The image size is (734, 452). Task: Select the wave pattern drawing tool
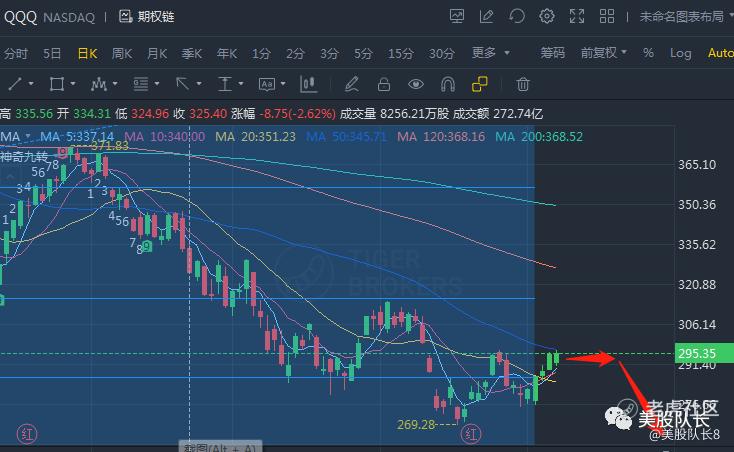tap(99, 84)
